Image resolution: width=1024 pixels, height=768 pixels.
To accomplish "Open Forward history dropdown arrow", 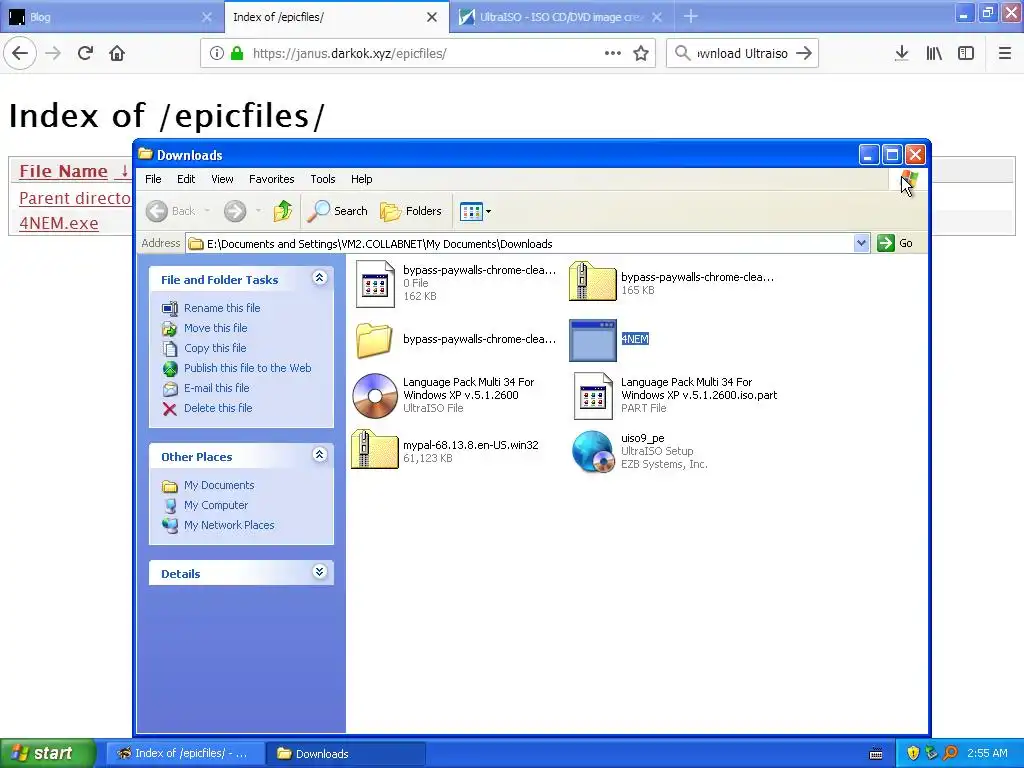I will [258, 211].
